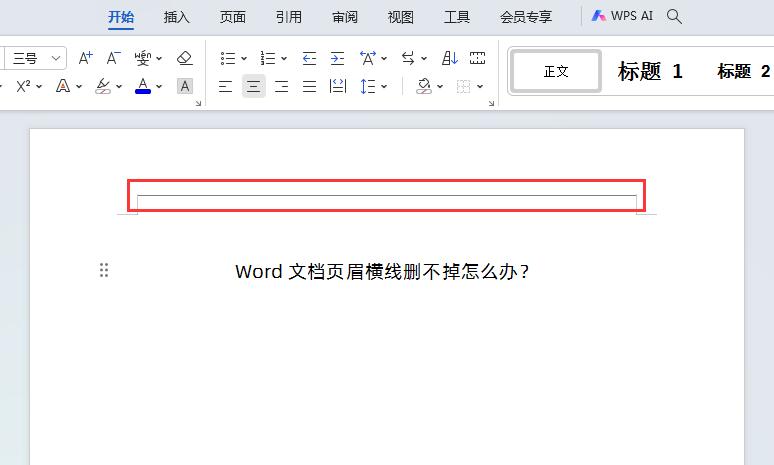Apply distributed alignment

coord(338,87)
